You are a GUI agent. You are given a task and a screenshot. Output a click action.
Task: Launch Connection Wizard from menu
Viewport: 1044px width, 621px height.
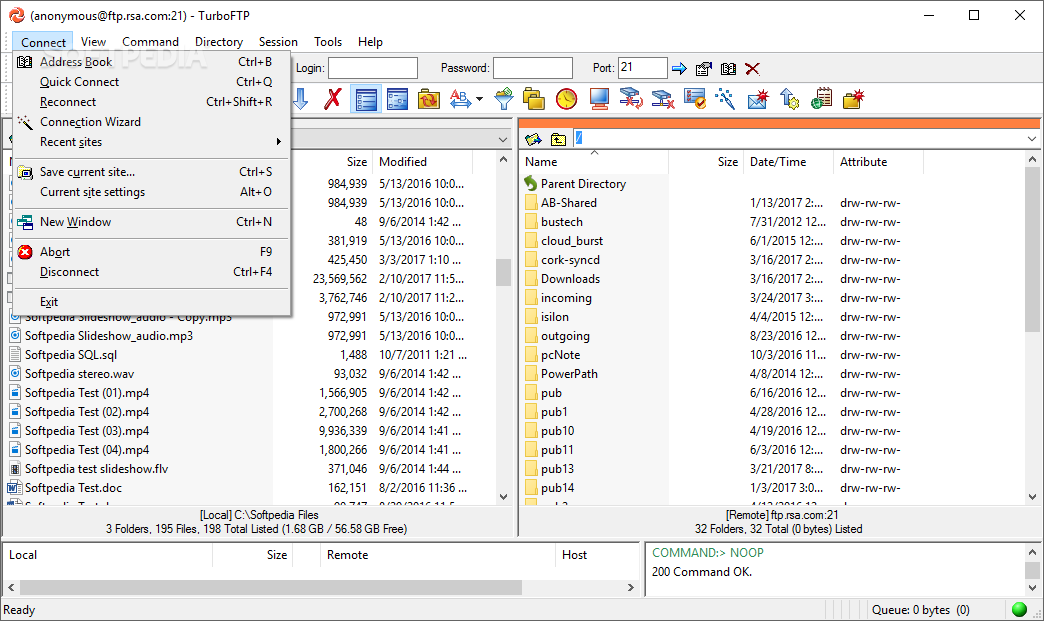click(152, 122)
